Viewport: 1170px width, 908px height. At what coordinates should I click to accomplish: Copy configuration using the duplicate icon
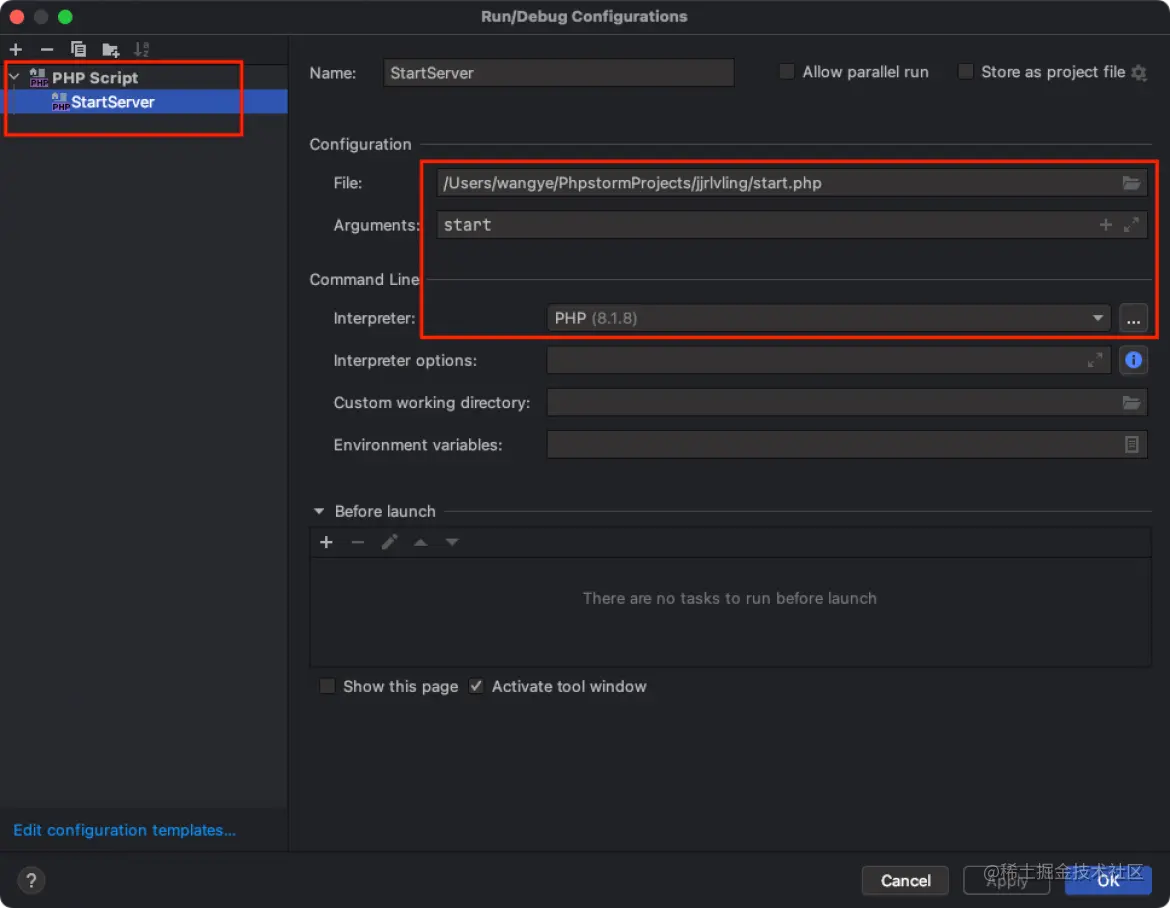click(x=78, y=49)
